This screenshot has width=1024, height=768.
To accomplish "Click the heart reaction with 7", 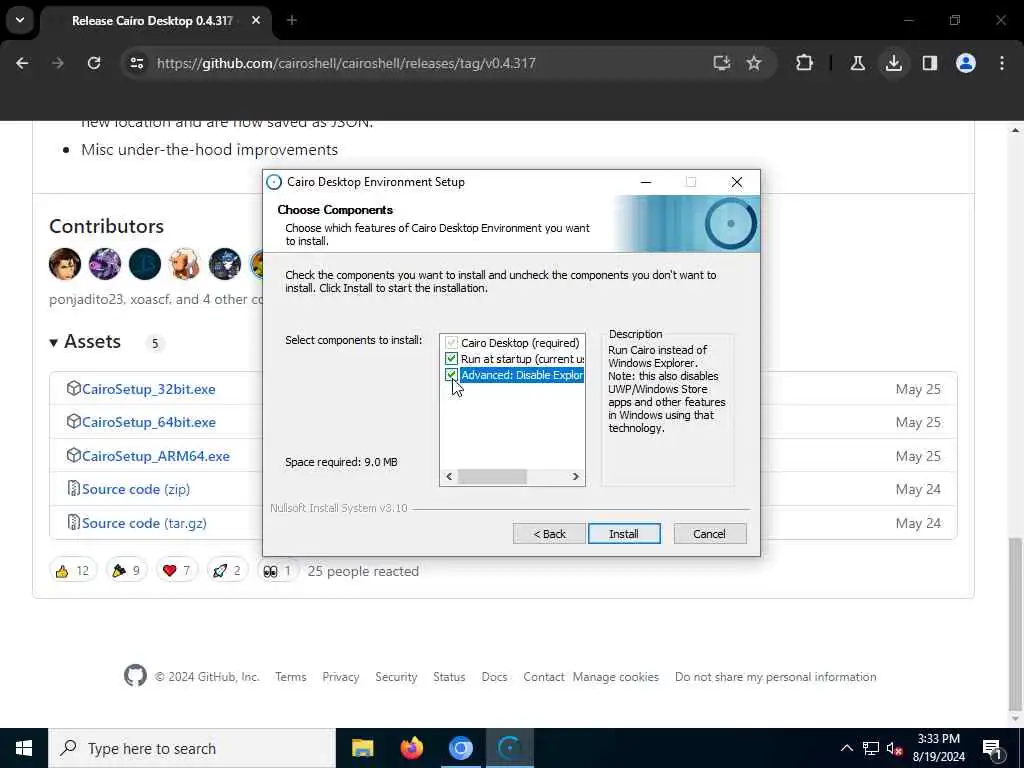I will click(x=176, y=571).
